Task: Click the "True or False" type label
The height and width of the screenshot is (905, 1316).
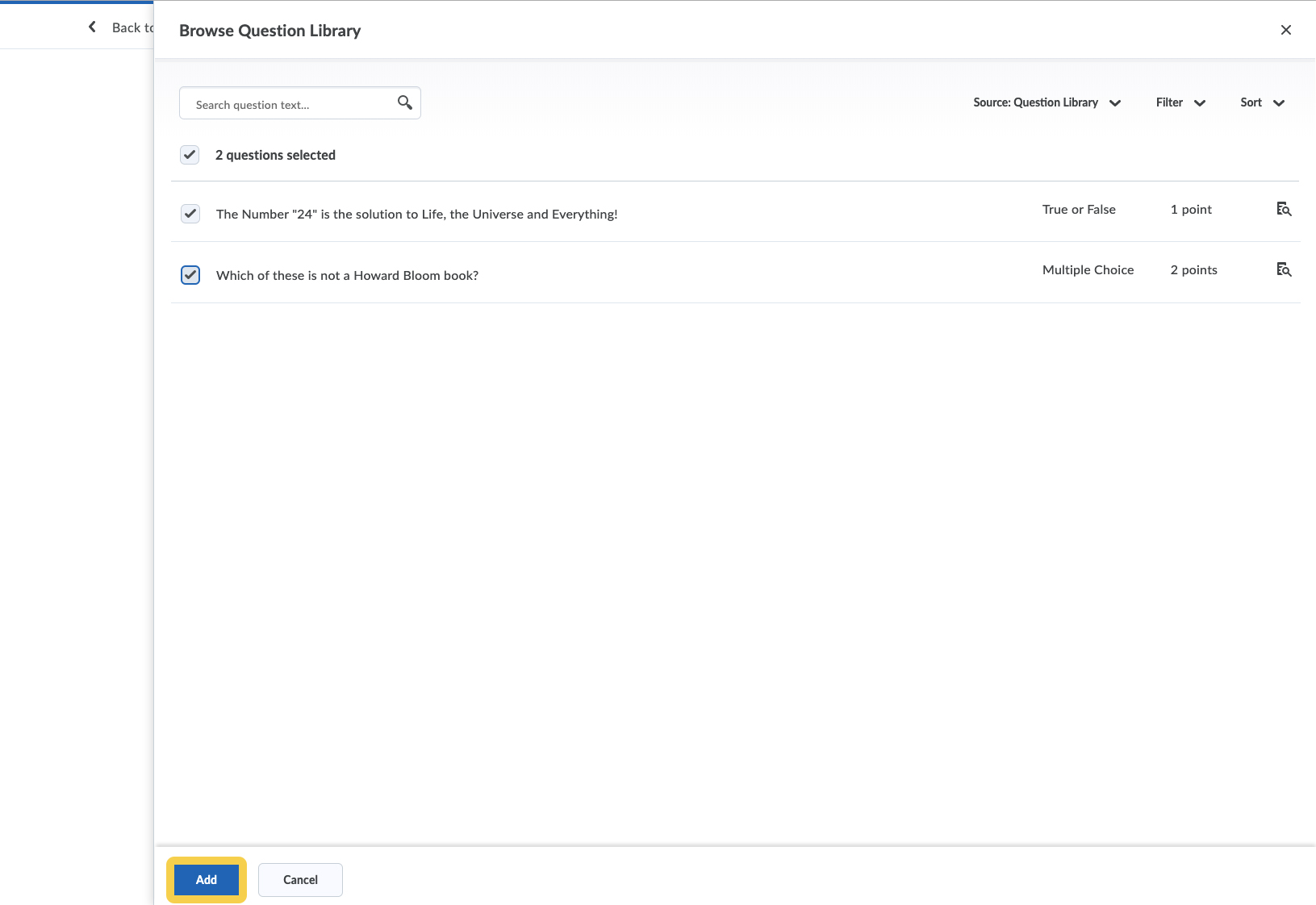Action: [x=1079, y=210]
